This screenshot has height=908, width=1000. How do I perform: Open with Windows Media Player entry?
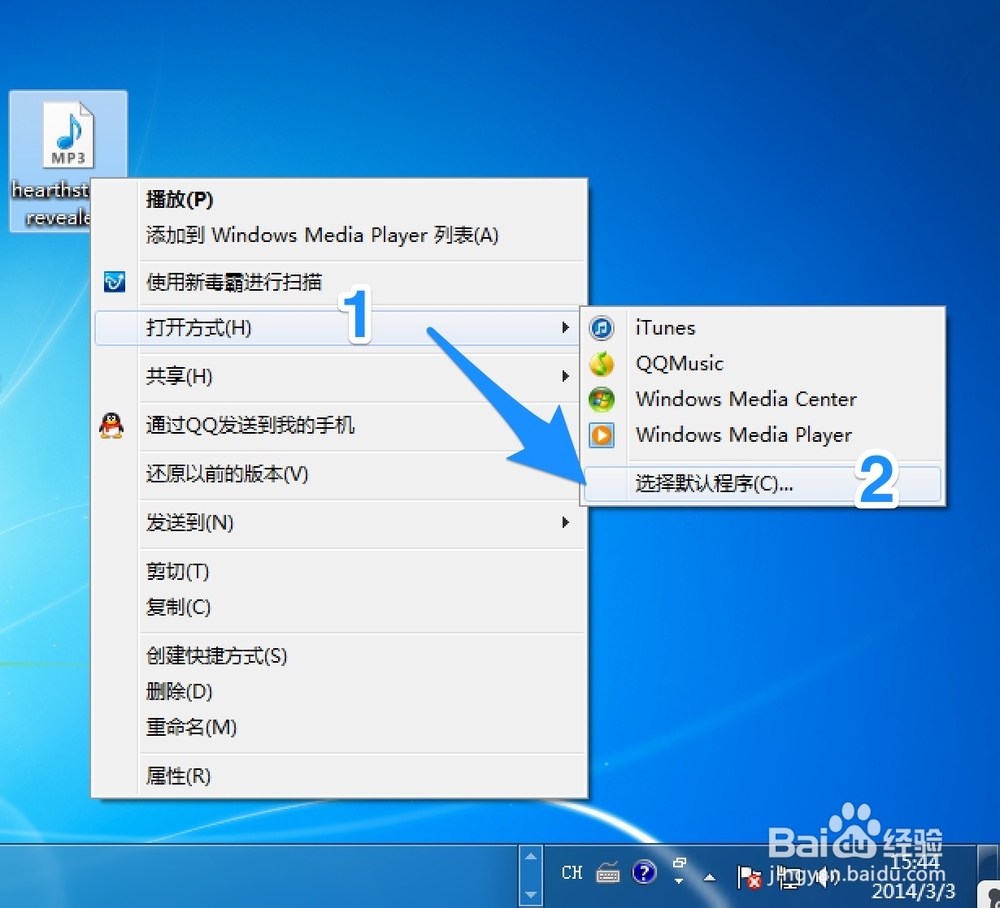pos(763,435)
